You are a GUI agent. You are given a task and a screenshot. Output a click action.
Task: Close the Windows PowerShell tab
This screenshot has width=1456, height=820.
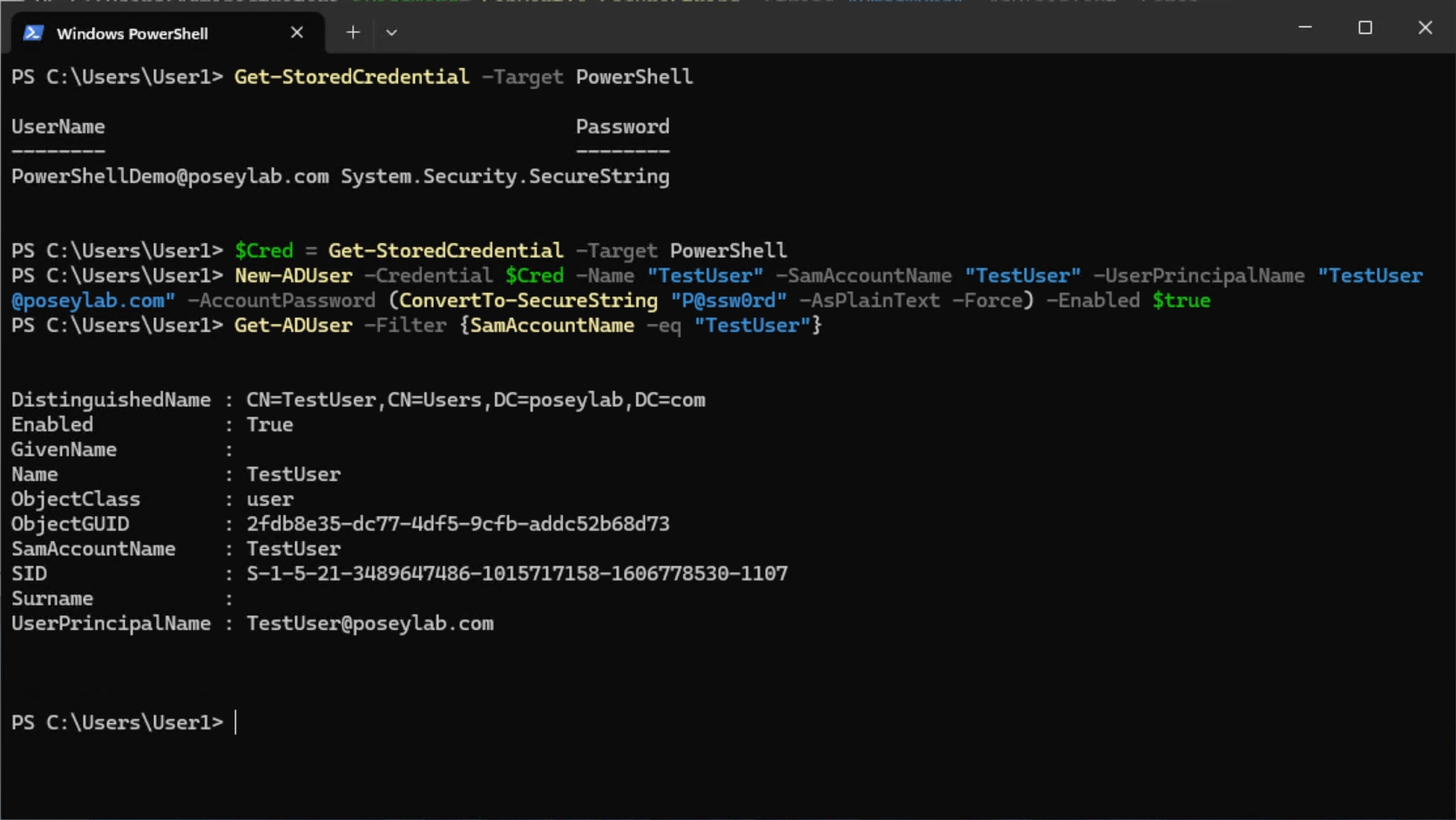(296, 32)
